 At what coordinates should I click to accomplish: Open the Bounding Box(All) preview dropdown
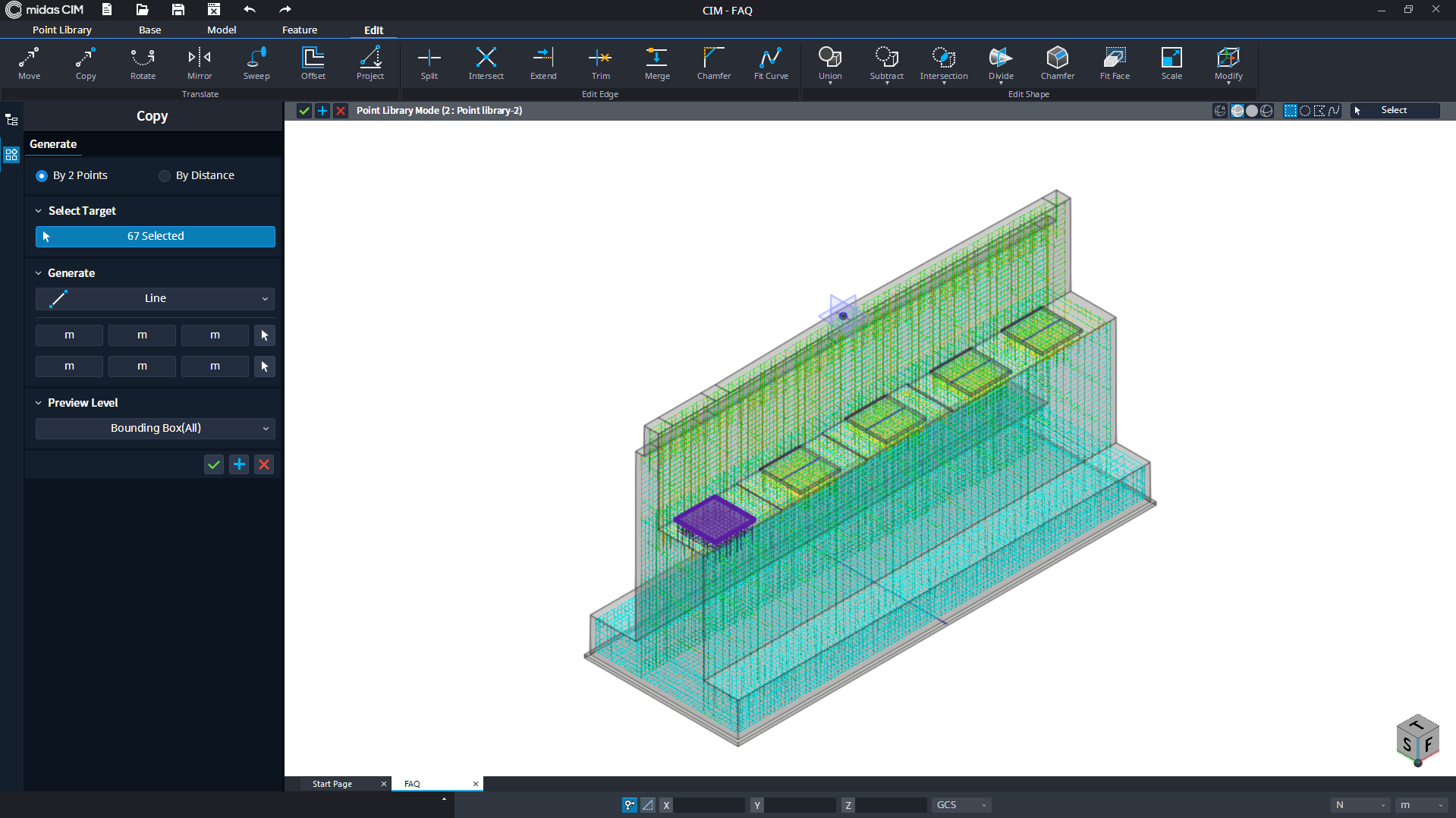[x=155, y=428]
